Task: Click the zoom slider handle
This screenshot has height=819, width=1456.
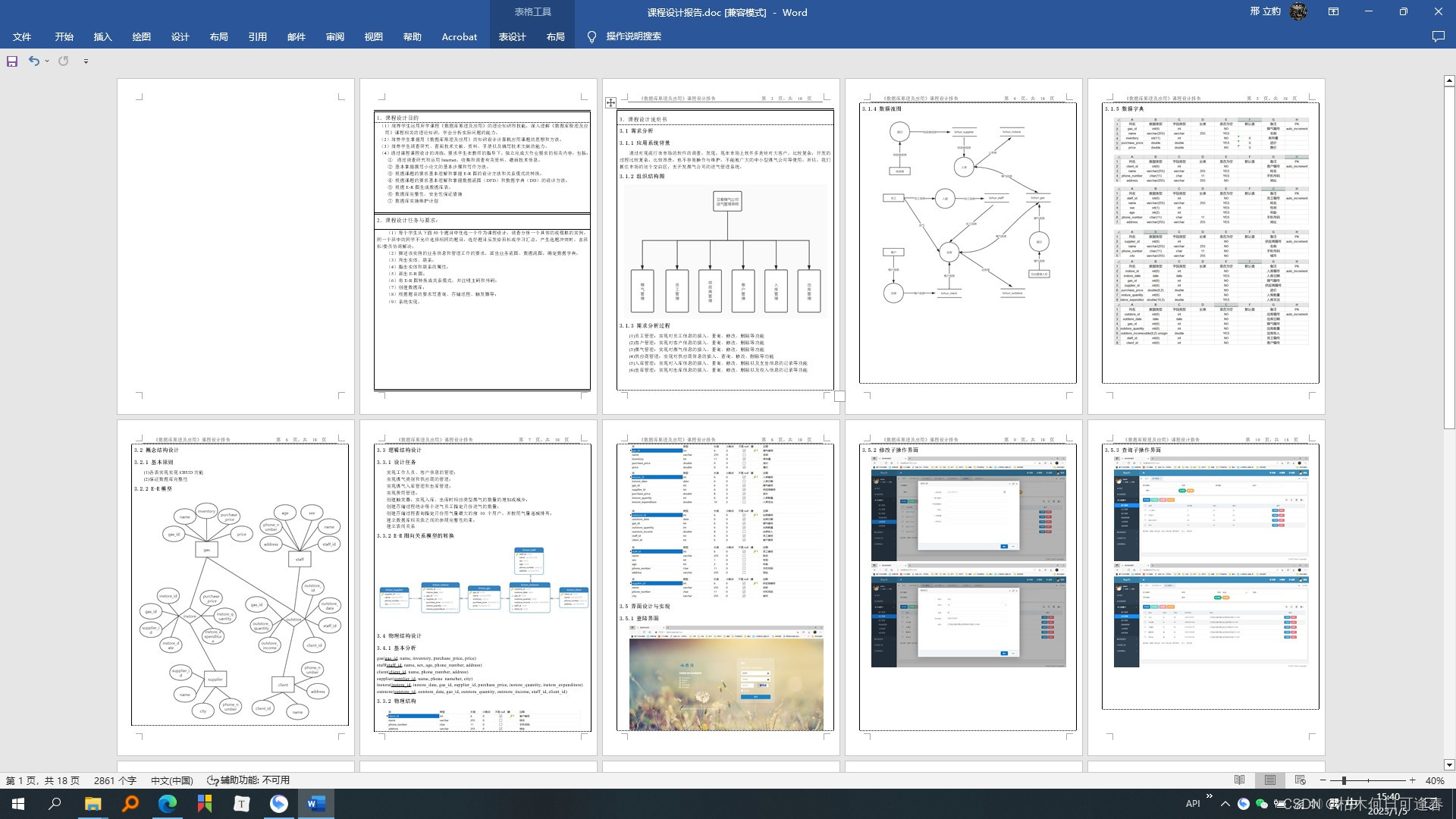Action: pos(1343,780)
